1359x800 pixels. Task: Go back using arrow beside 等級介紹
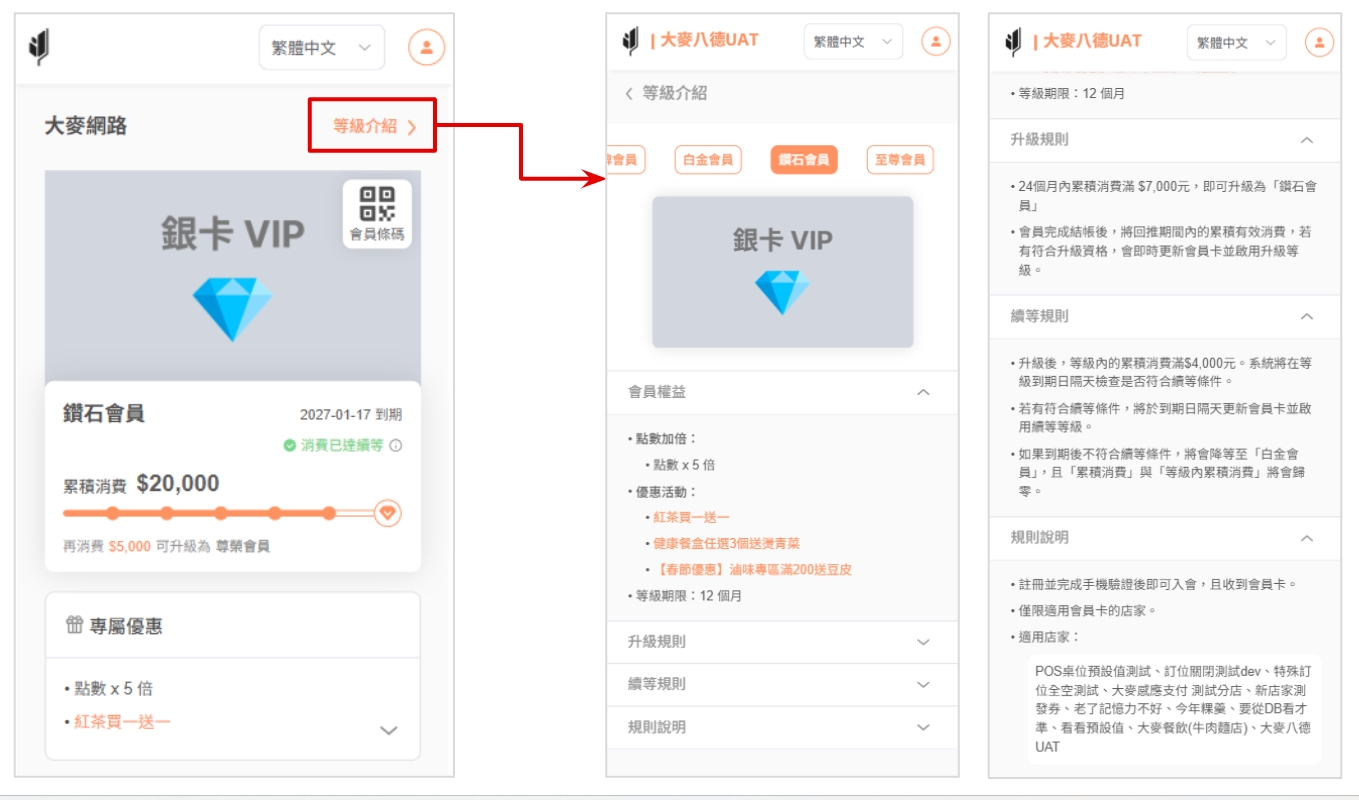click(x=629, y=94)
